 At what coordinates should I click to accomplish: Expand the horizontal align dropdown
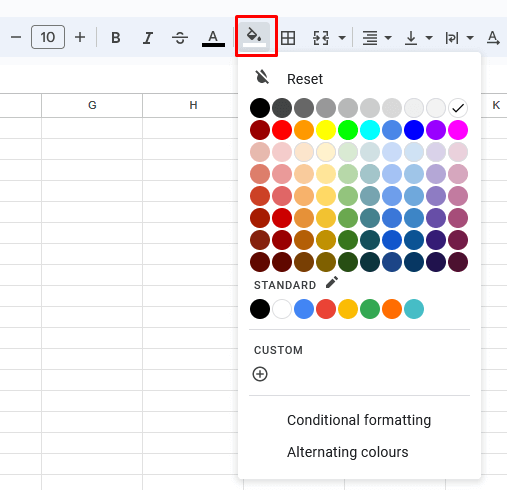(x=388, y=38)
